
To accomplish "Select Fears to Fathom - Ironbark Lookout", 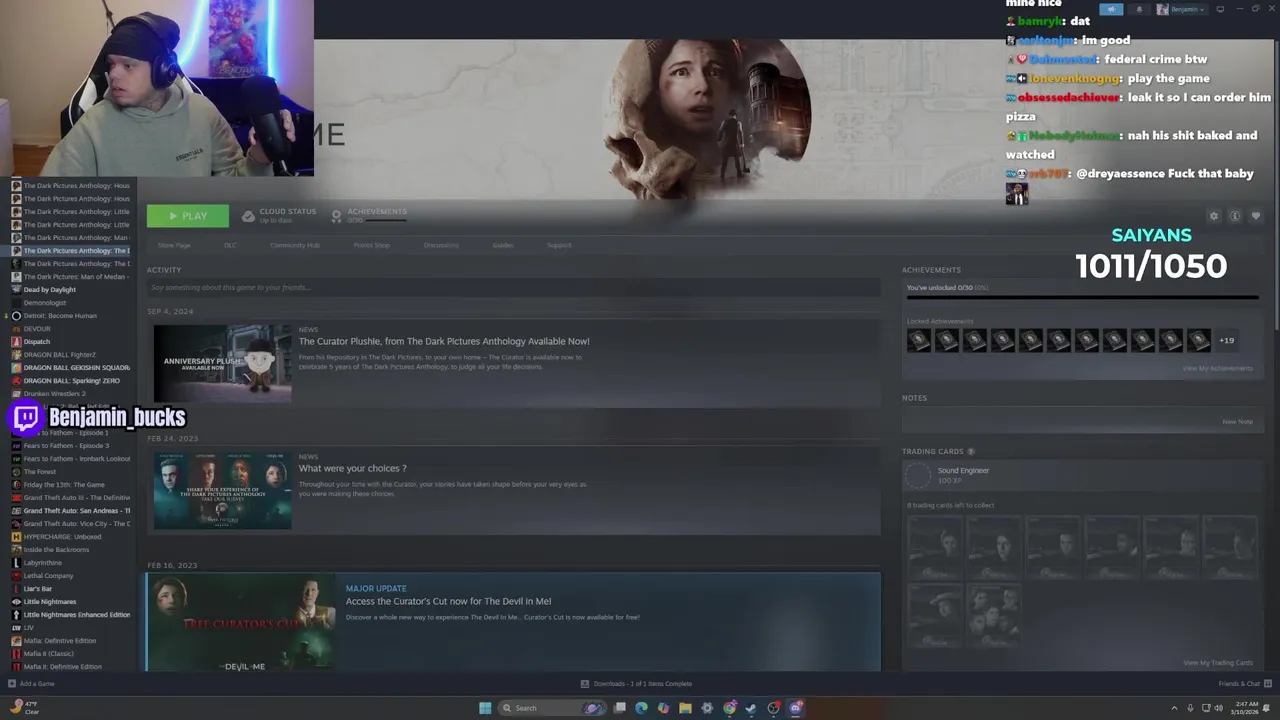I will coord(77,459).
